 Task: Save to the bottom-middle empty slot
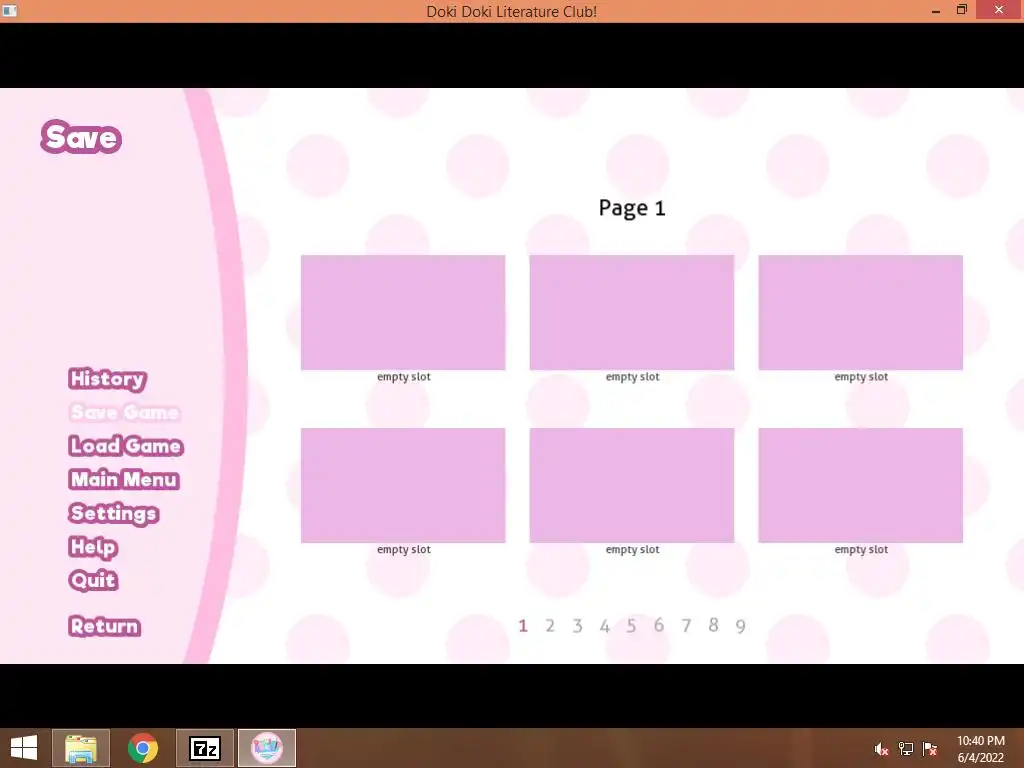pyautogui.click(x=632, y=485)
